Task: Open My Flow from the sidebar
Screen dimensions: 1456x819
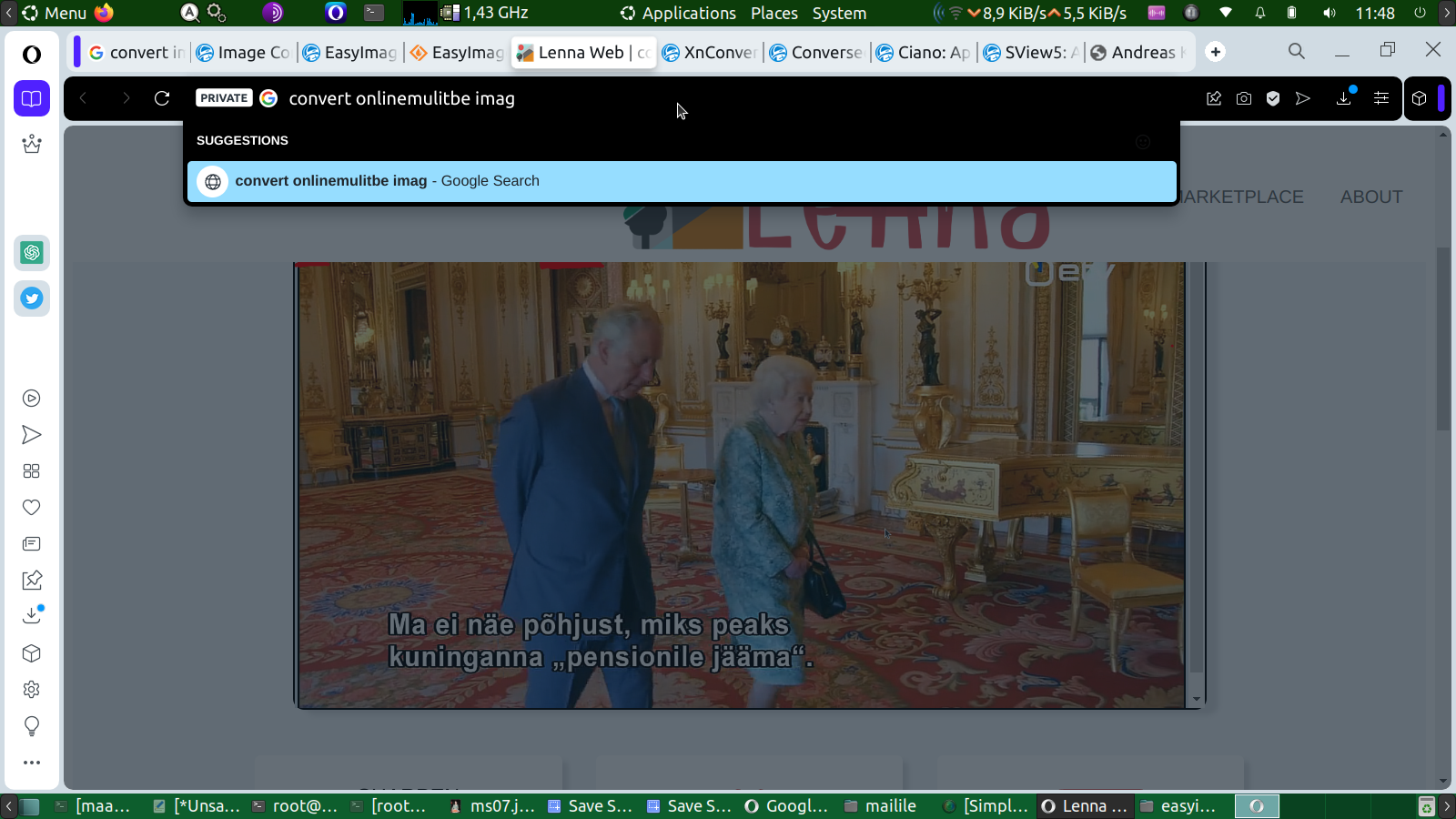Action: 32,434
